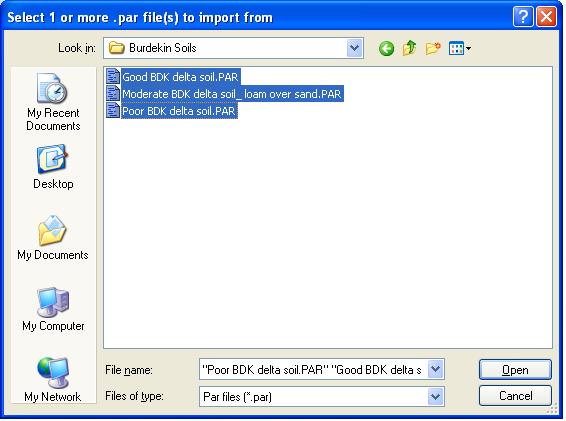Cancel the file import dialog
This screenshot has width=566, height=421.
point(515,396)
